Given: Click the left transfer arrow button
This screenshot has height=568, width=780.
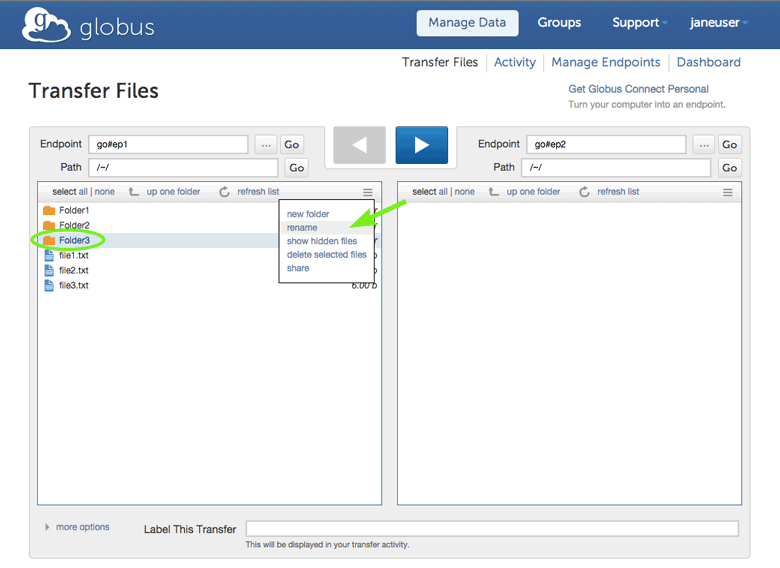Looking at the screenshot, I should pos(359,145).
